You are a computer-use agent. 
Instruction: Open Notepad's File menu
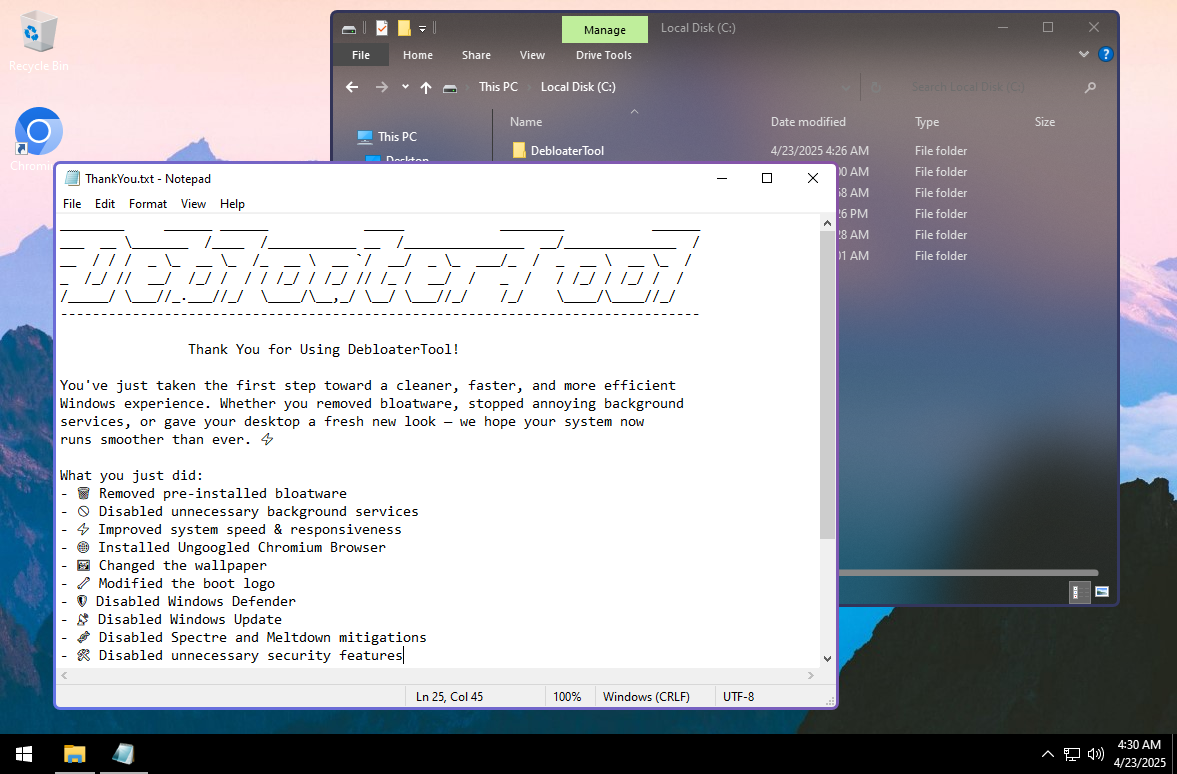pyautogui.click(x=72, y=204)
